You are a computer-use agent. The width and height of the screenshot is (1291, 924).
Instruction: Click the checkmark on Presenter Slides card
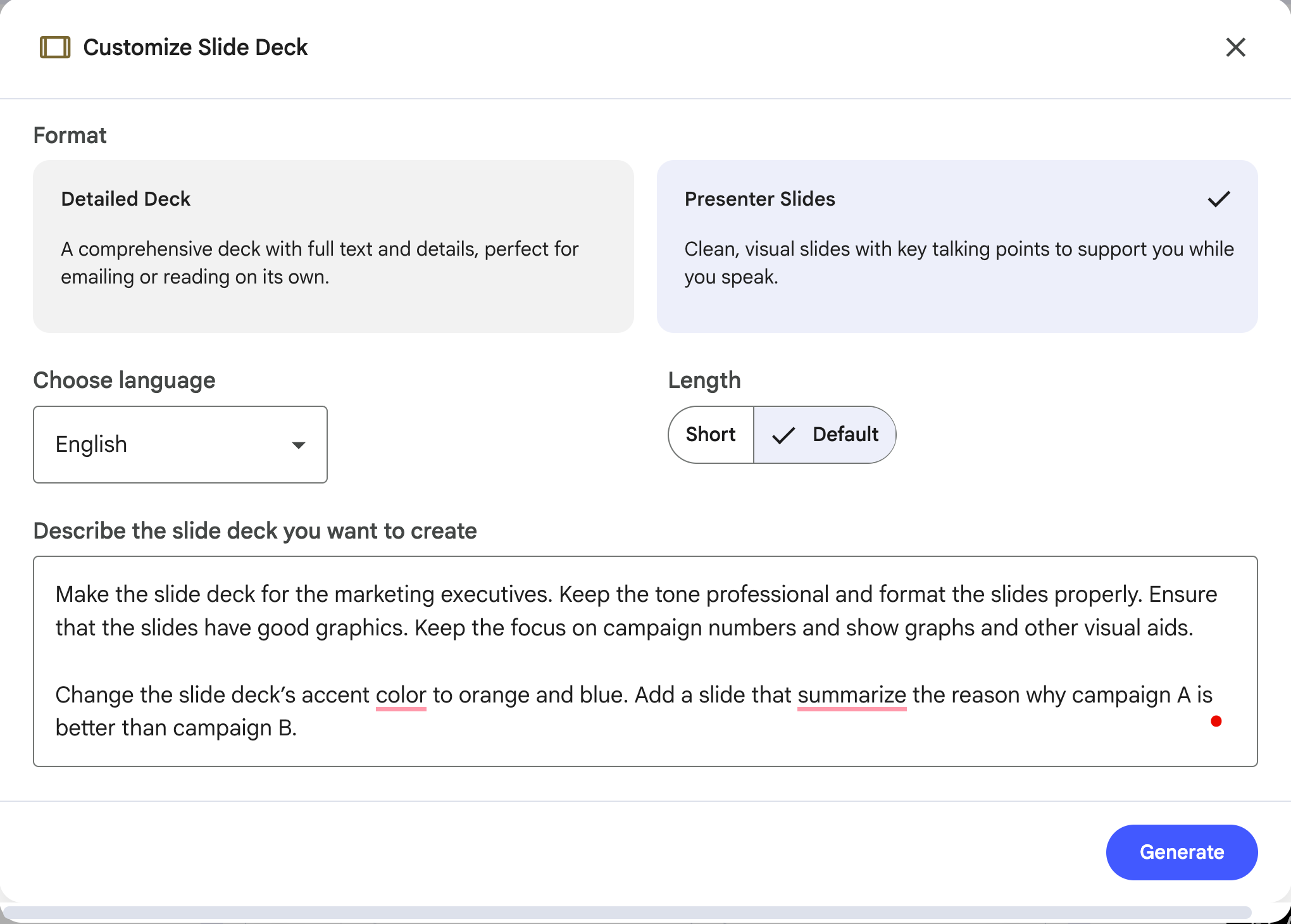(x=1218, y=199)
